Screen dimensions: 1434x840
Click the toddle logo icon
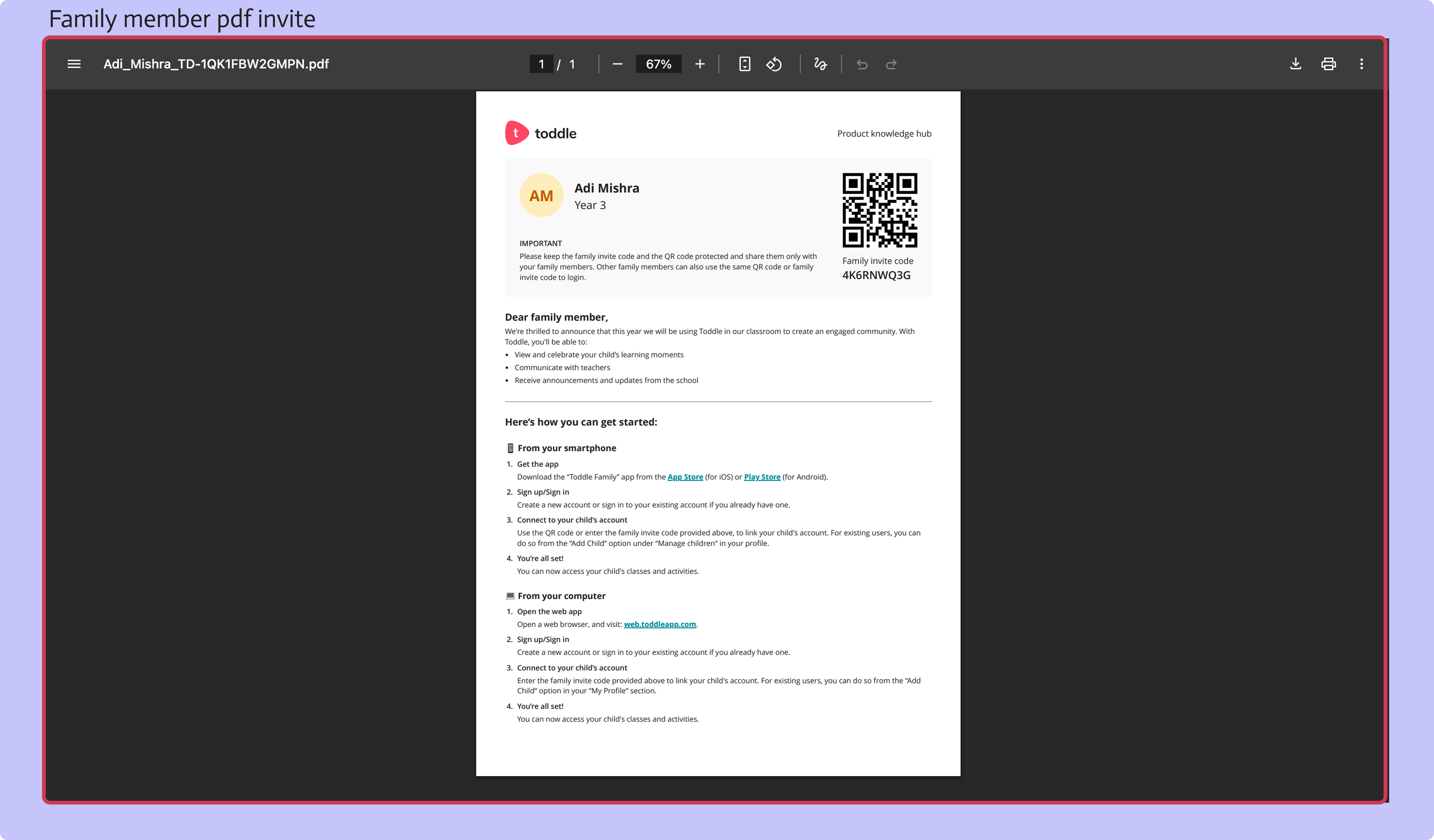click(x=517, y=133)
